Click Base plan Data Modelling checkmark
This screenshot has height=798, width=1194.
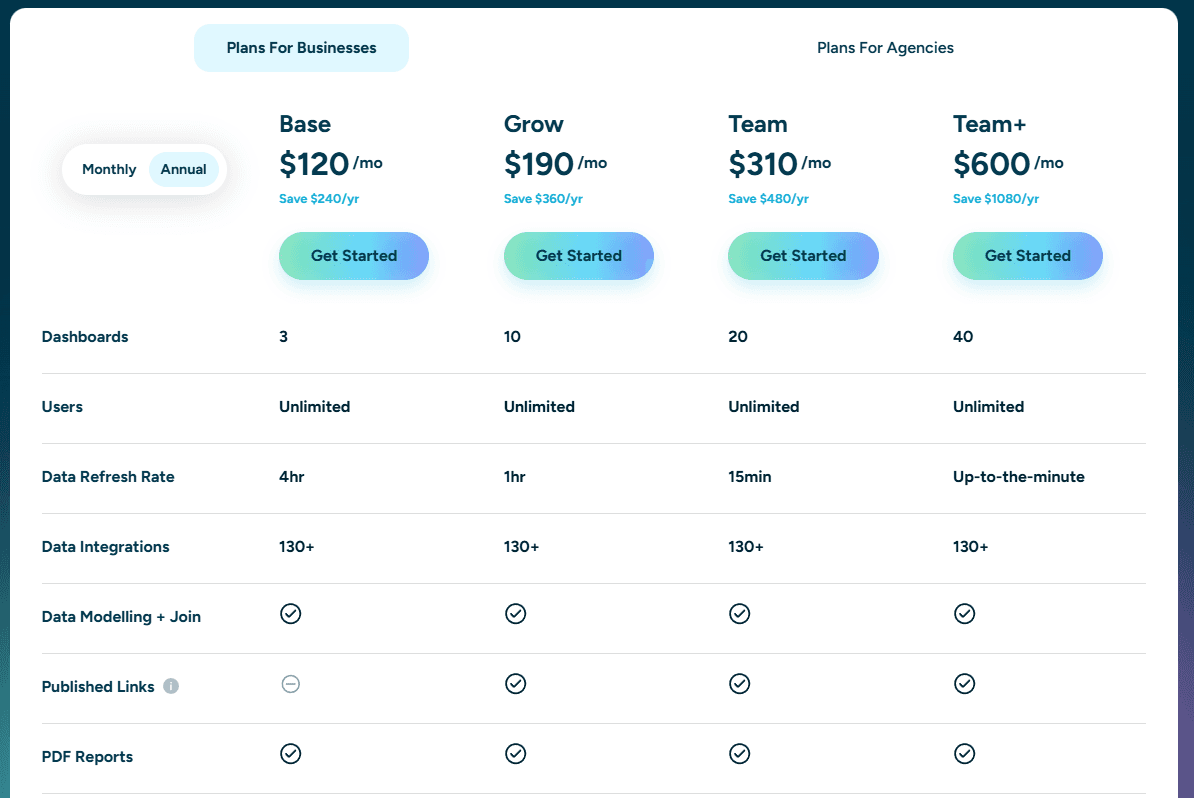[x=290, y=614]
